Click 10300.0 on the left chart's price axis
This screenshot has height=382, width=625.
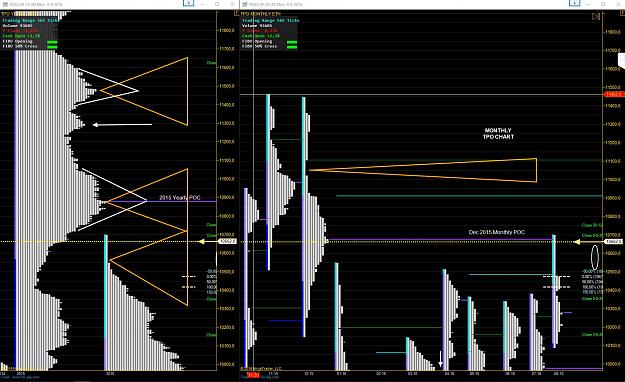pos(227,309)
